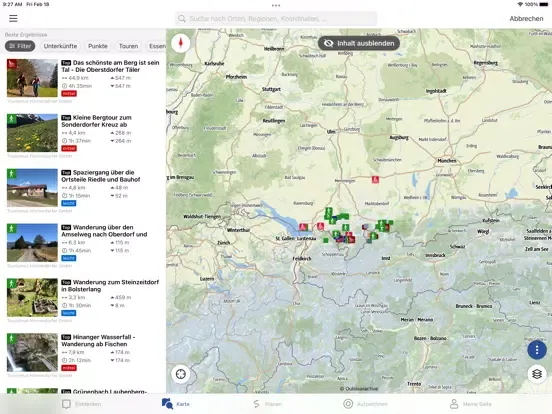Open the blue three-dot options button
Image resolution: width=552 pixels, height=414 pixels.
[537, 350]
